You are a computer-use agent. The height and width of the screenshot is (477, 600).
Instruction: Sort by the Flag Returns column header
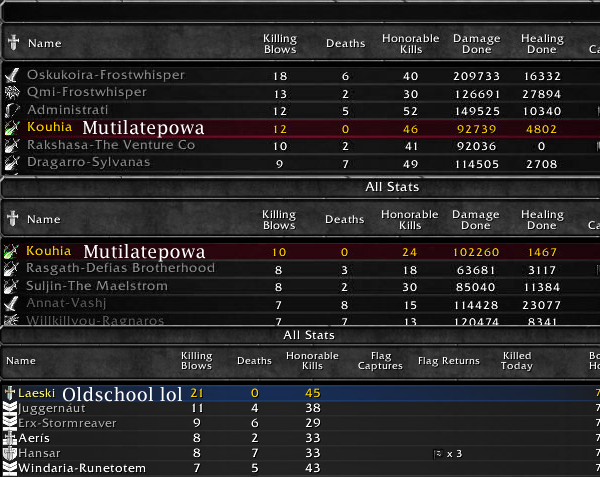(447, 361)
